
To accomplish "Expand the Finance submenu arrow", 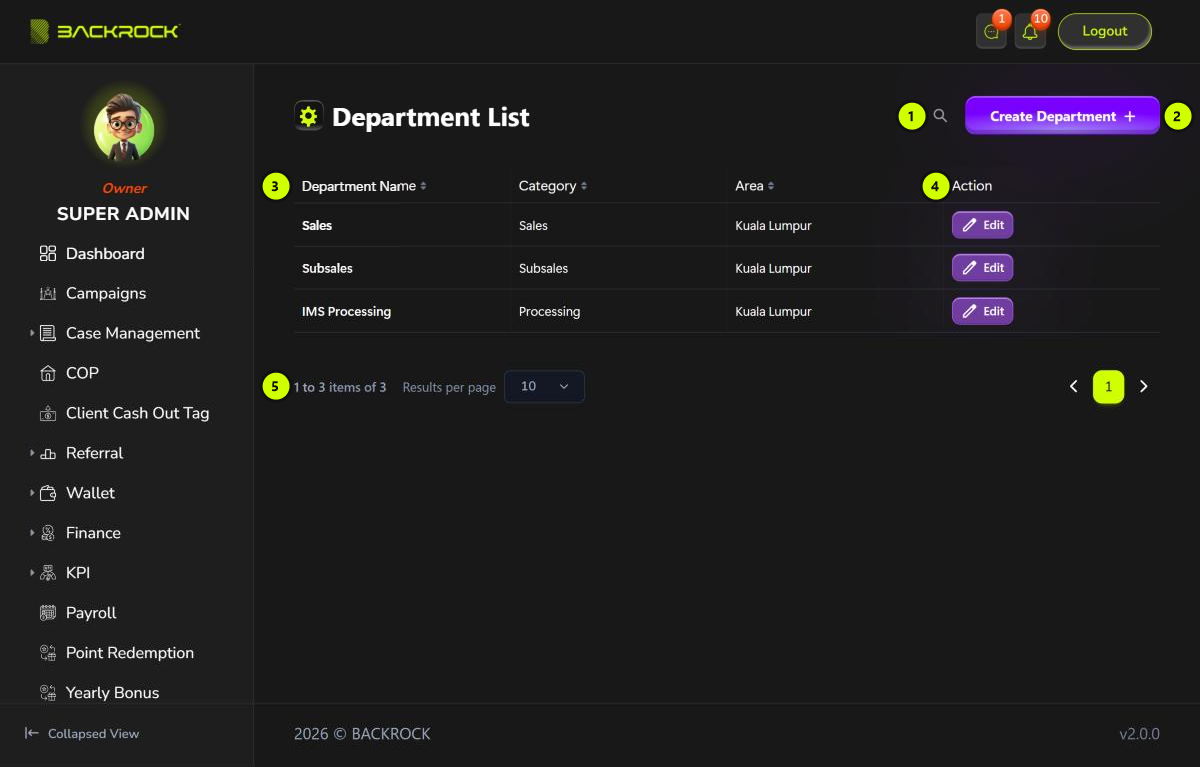I will tap(32, 533).
